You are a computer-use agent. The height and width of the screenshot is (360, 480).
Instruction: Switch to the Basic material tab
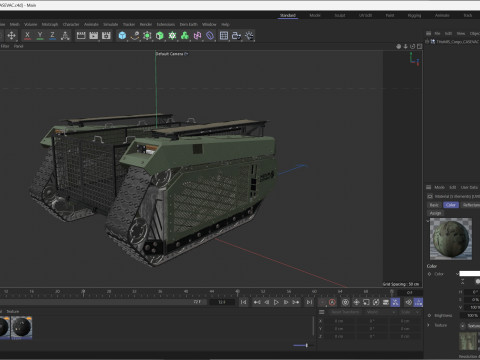(434, 205)
